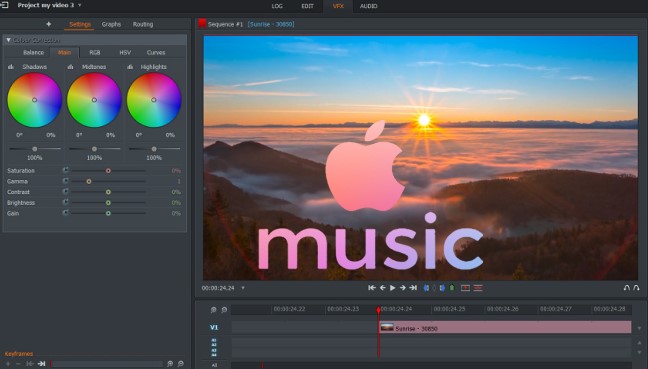
Task: Zoom out the sequence timeline
Action: pos(224,309)
